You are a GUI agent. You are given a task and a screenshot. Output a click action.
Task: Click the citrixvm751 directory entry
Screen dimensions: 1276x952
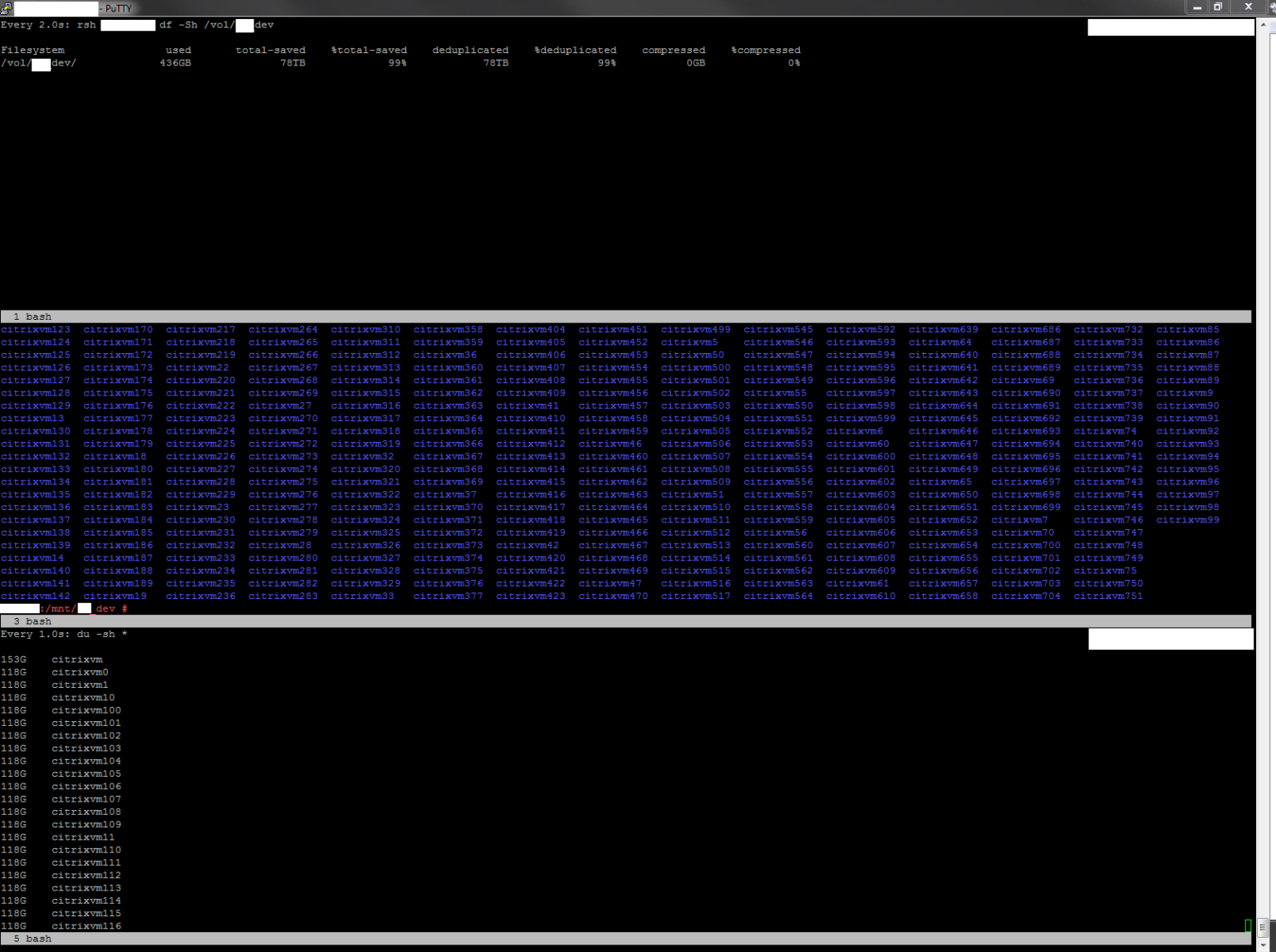1108,596
